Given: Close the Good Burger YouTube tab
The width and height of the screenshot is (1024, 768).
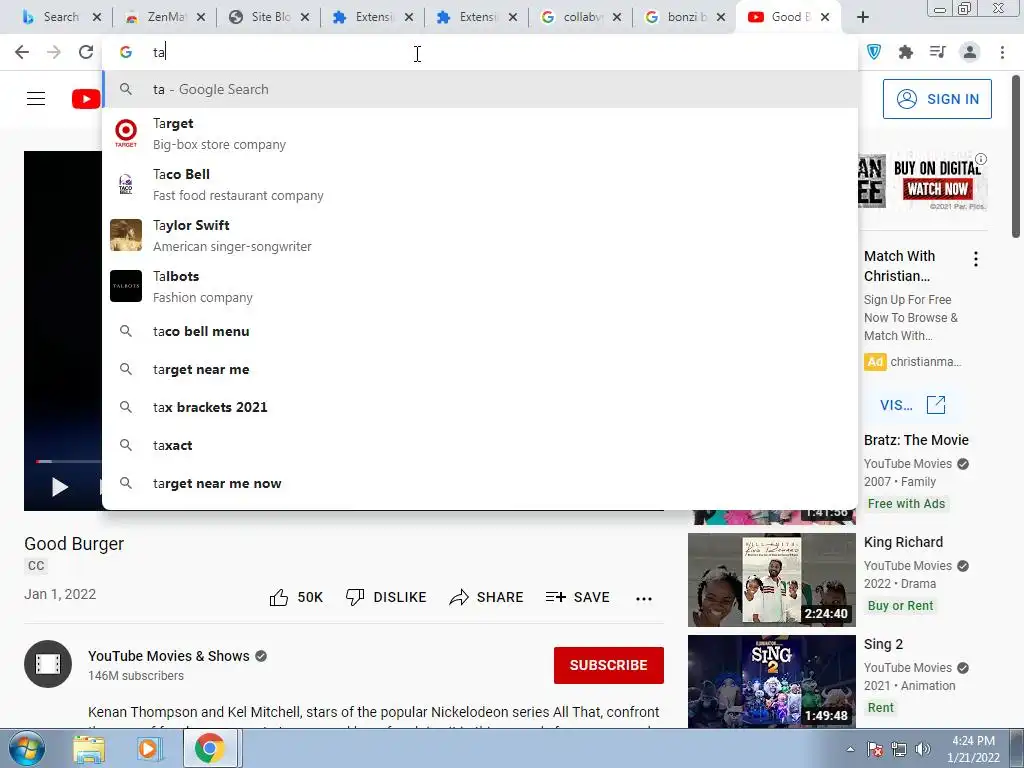Looking at the screenshot, I should click(825, 18).
